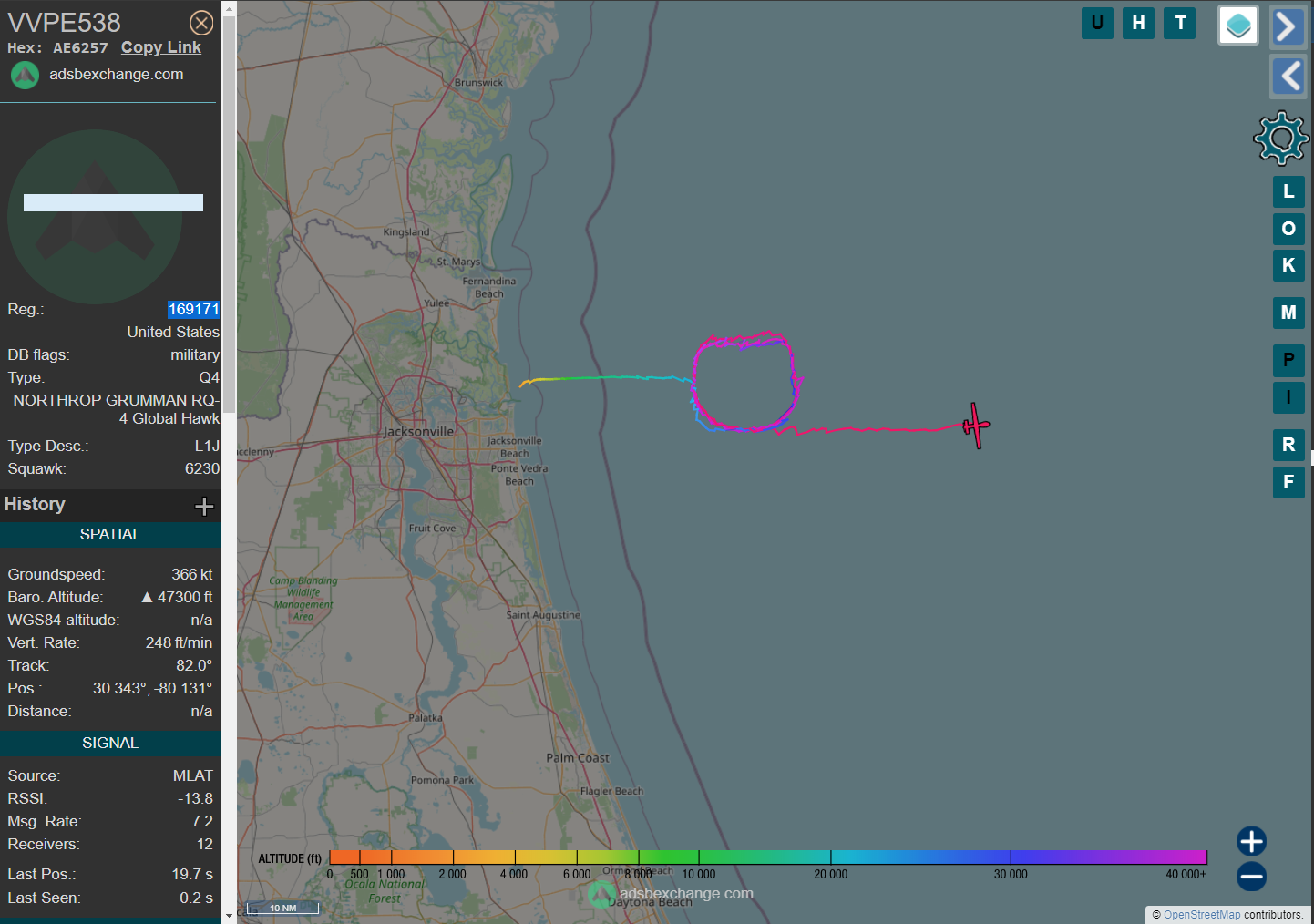Click the adsbexchange logo icon in sidebar
1314x924 pixels.
tap(25, 75)
